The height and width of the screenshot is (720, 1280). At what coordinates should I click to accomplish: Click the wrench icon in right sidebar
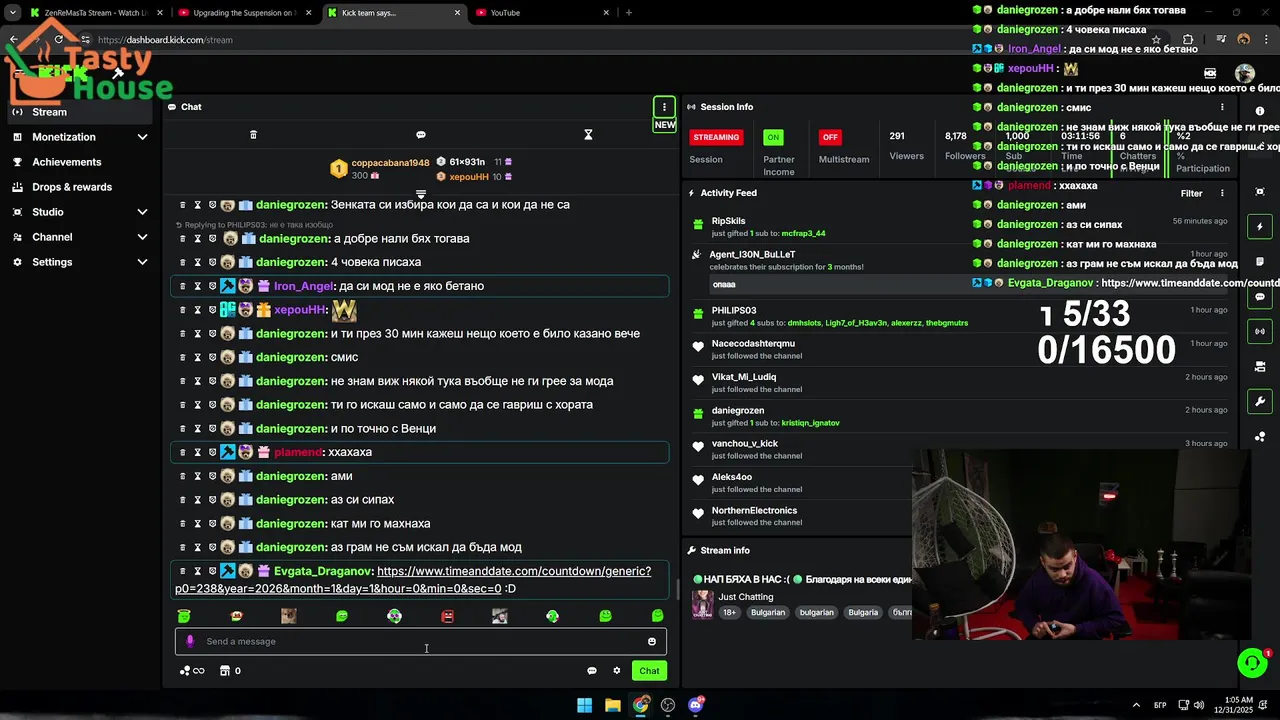point(1260,401)
